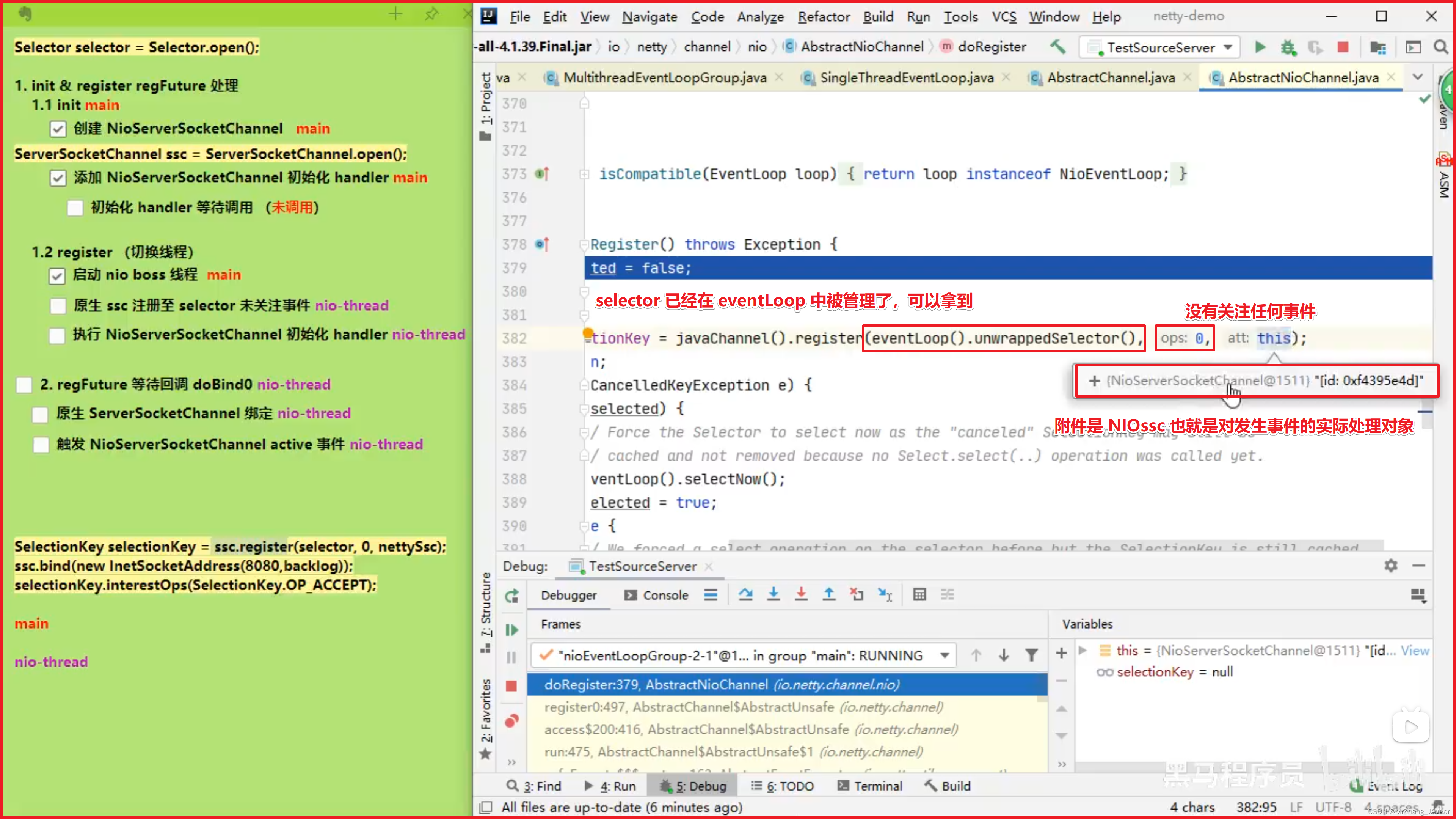
Task: Check the 触发 NioServerSocketChannel active 事件 checkbox
Action: (x=41, y=445)
